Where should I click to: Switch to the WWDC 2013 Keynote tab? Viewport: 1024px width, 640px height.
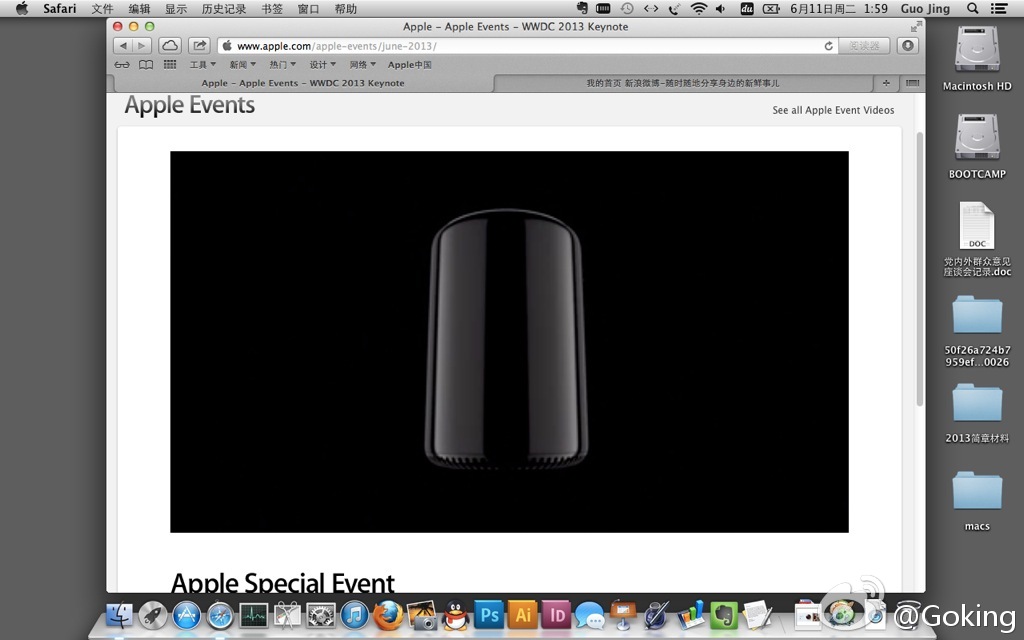point(303,83)
